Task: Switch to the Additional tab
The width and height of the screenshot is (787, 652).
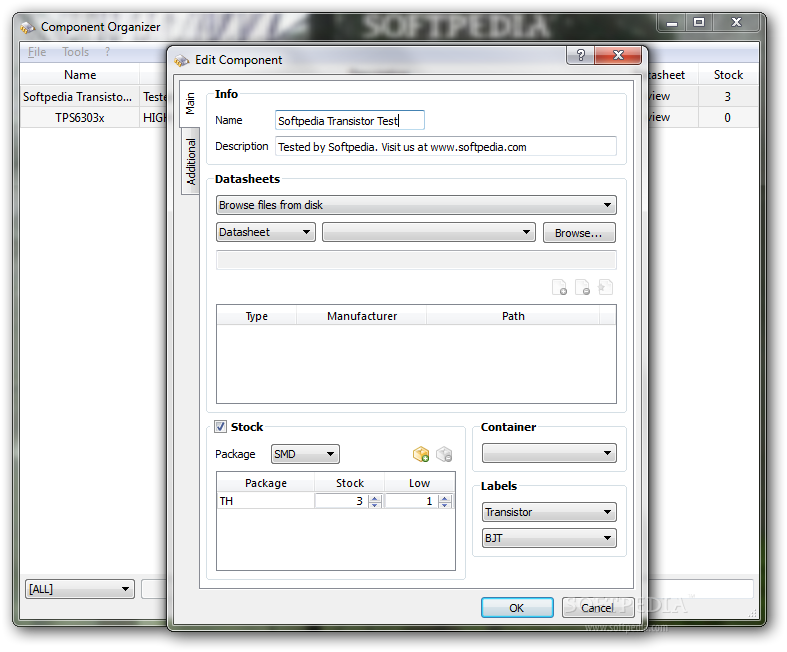Action: tap(191, 161)
